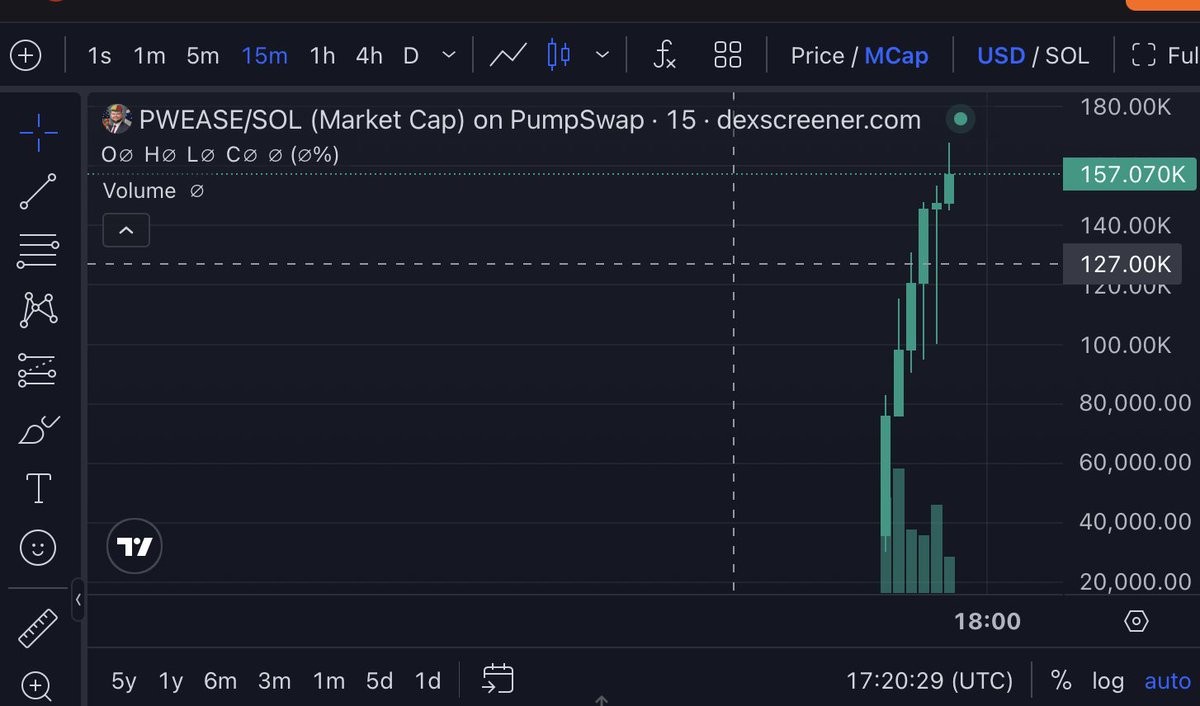Select the crosshair cursor tool

pyautogui.click(x=38, y=132)
